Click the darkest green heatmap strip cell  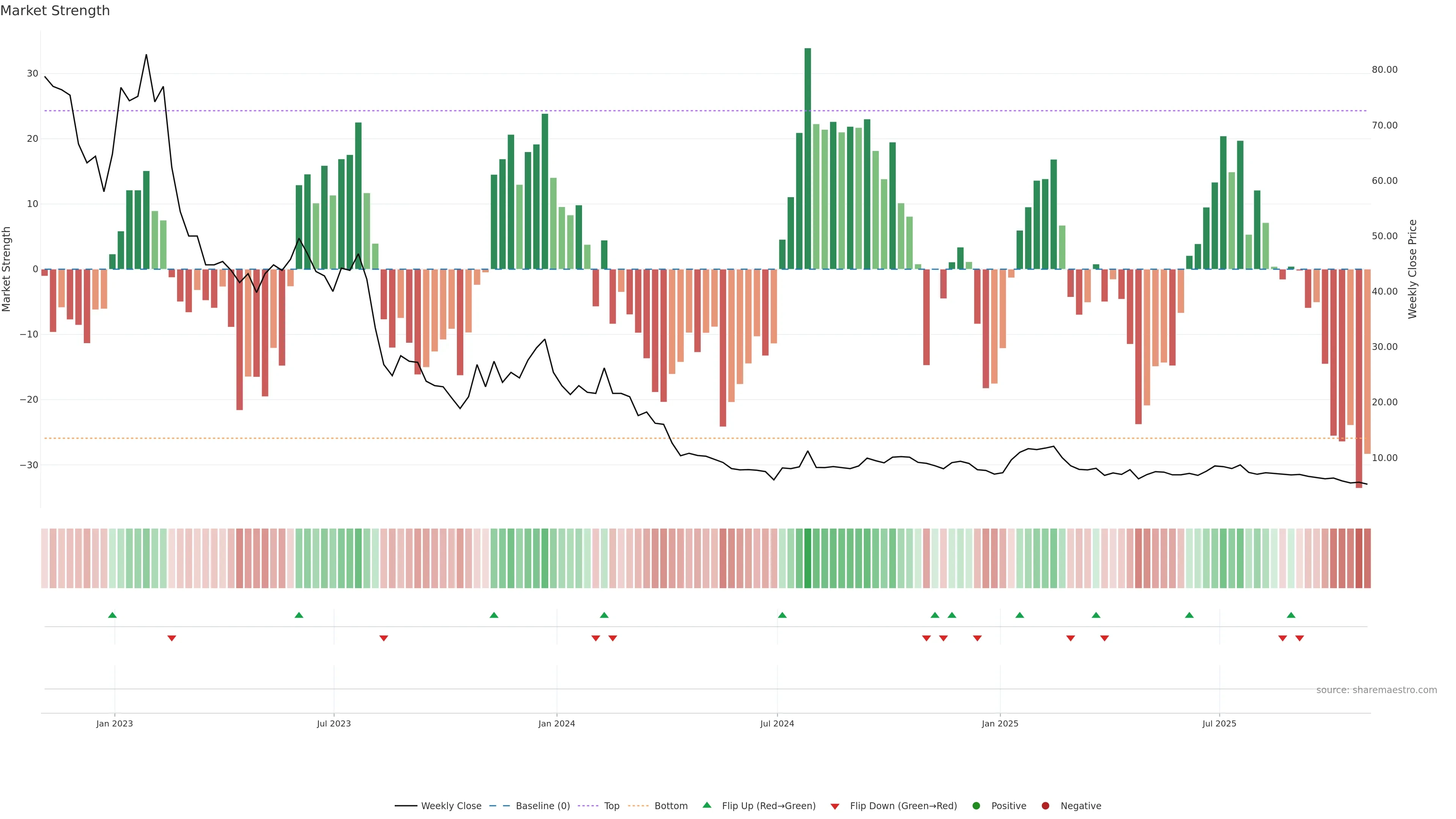(808, 558)
